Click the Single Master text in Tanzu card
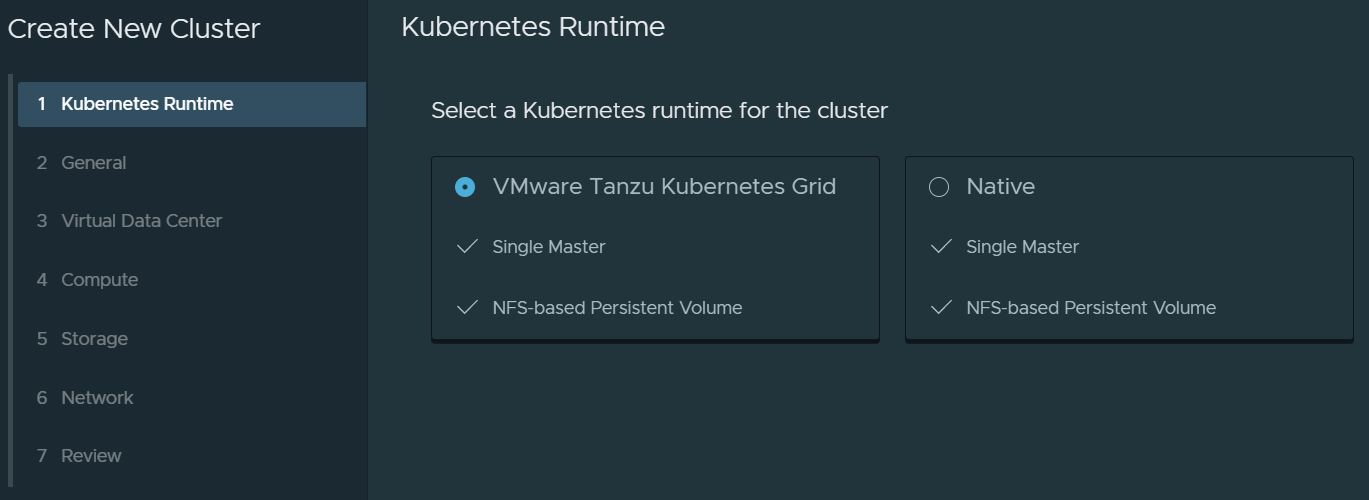Image resolution: width=1369 pixels, height=500 pixels. [549, 247]
